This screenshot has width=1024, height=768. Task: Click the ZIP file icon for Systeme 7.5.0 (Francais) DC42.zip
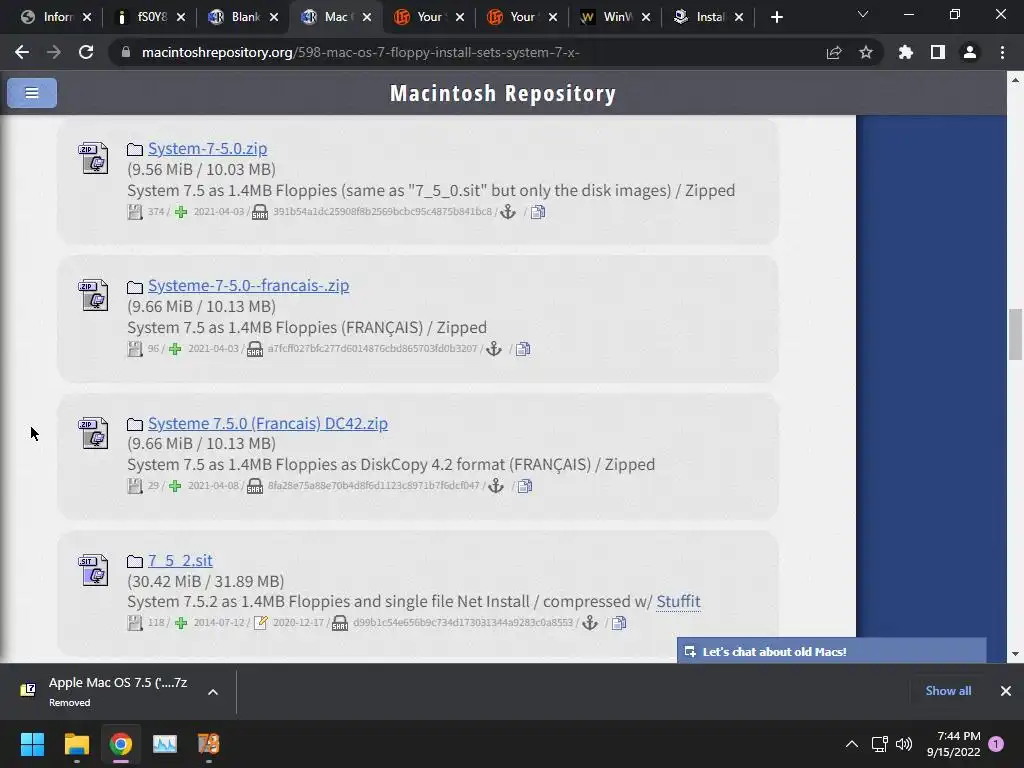(93, 432)
